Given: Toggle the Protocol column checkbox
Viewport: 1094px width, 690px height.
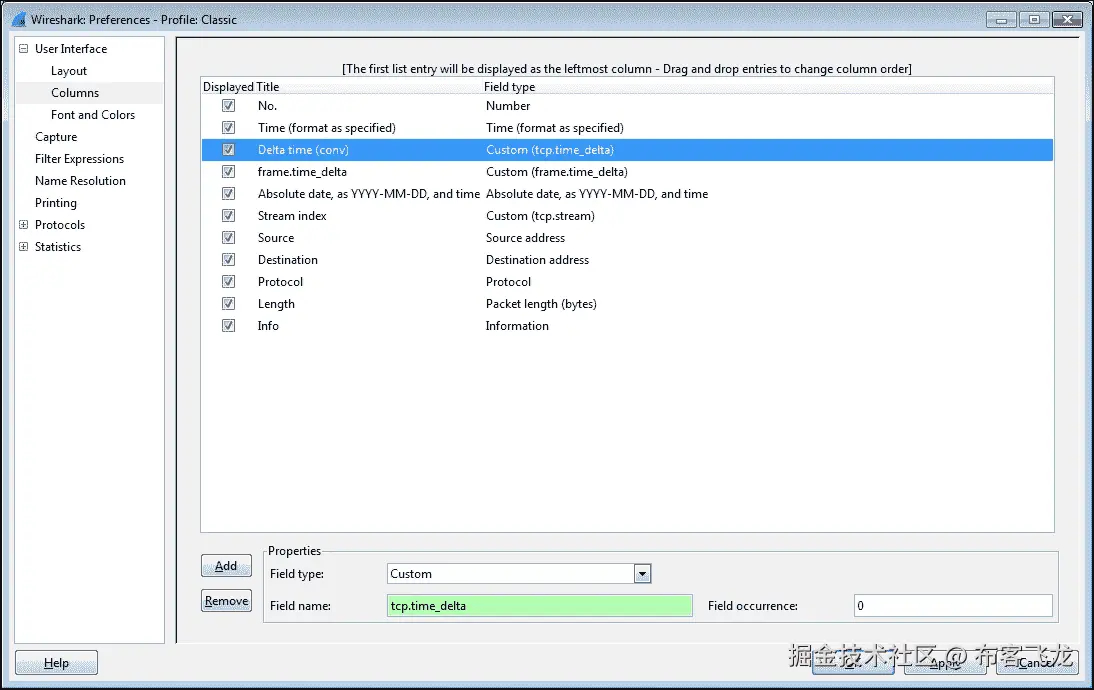Looking at the screenshot, I should [x=228, y=281].
